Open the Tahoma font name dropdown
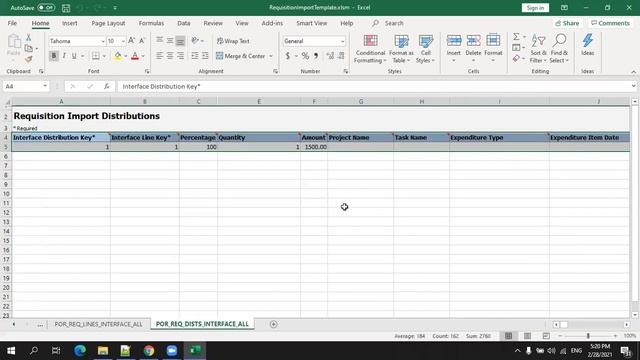640x360 pixels. click(103, 41)
